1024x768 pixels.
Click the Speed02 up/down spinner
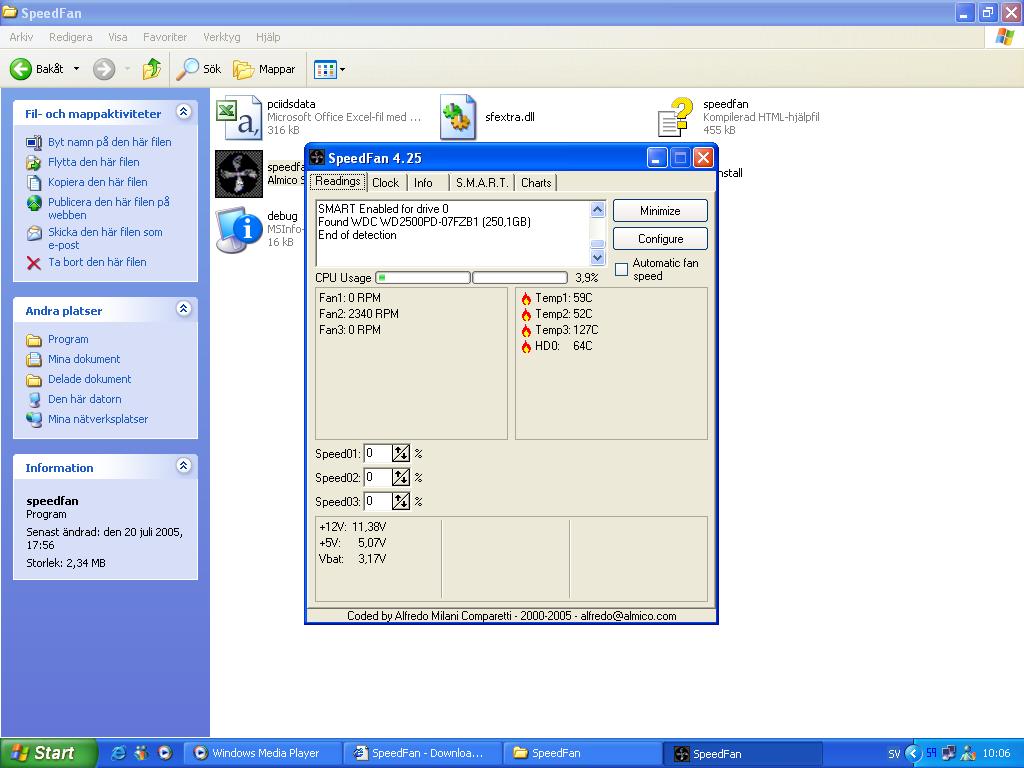[x=401, y=477]
